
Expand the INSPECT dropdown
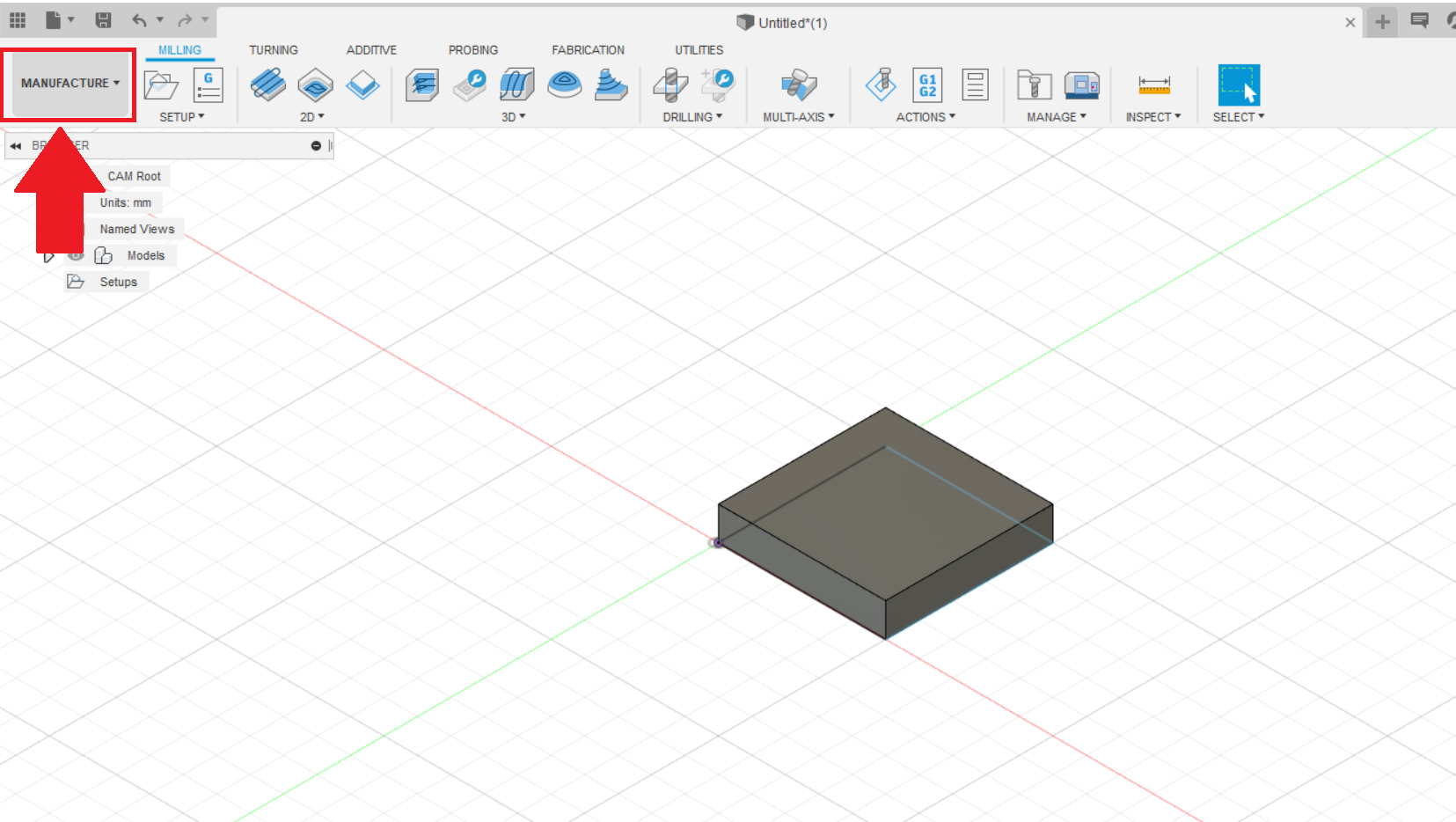pyautogui.click(x=1154, y=117)
